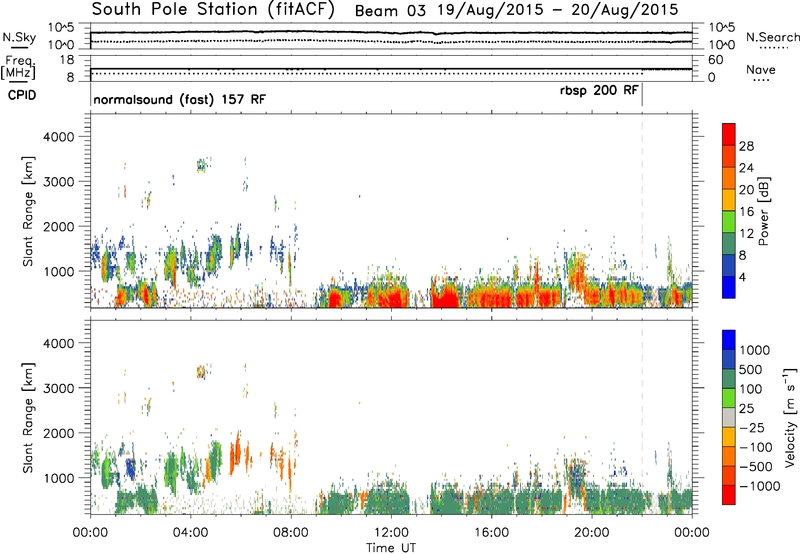The width and height of the screenshot is (800, 554).
Task: Click the '4000' tick on the power panel axis
Action: [x=58, y=137]
